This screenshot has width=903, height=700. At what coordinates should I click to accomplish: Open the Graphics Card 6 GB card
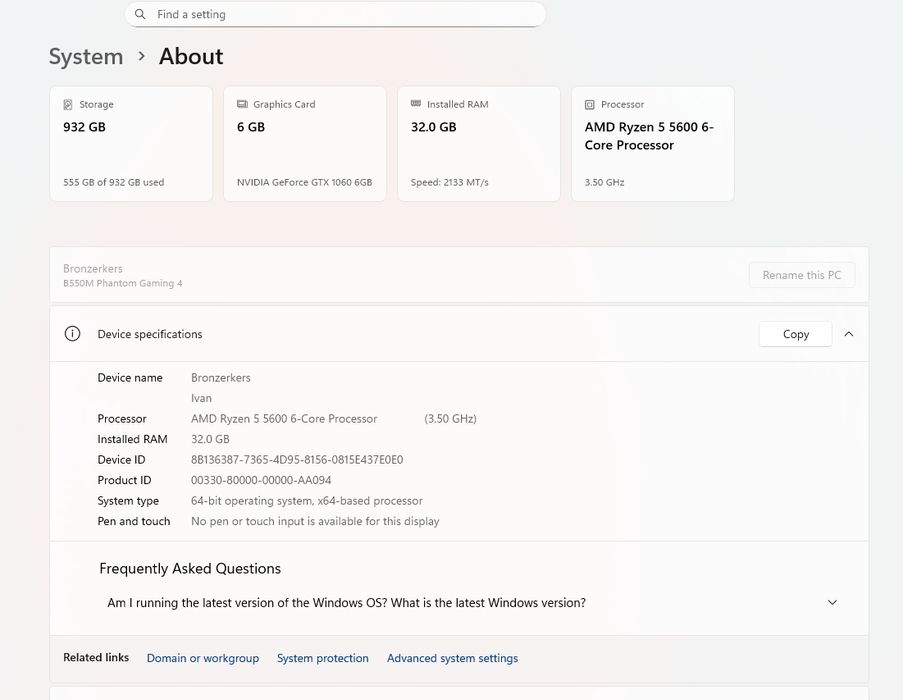coord(305,144)
